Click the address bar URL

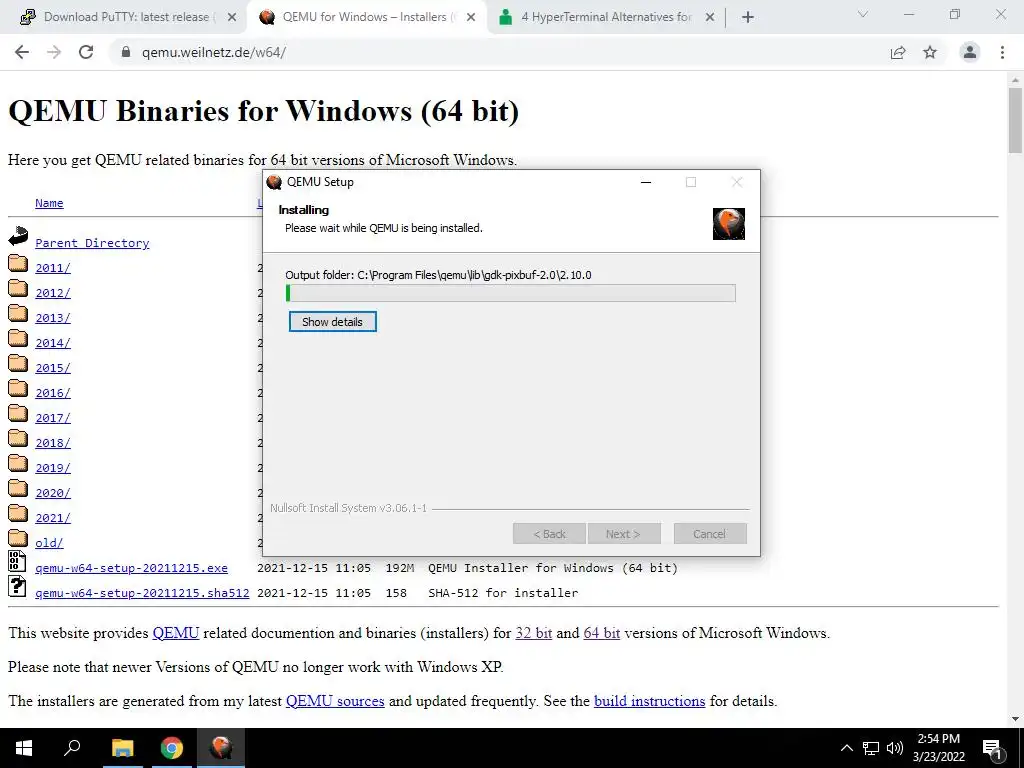[214, 52]
